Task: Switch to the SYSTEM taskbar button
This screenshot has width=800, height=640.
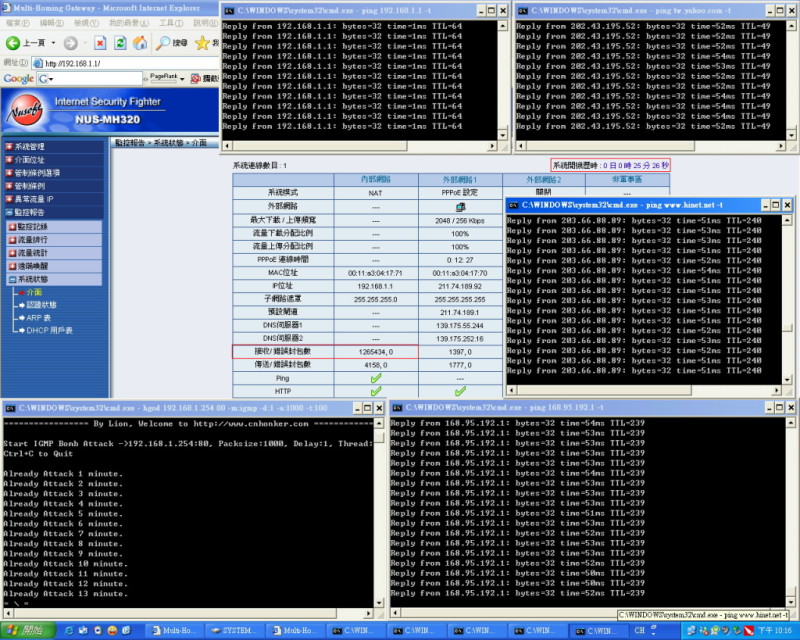Action: point(235,631)
